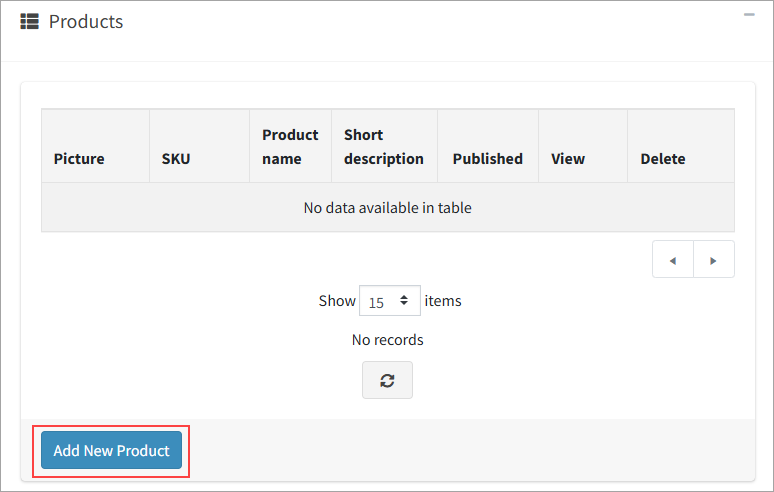The image size is (774, 492).
Task: Click the 'items' label after page size
Action: coord(443,300)
